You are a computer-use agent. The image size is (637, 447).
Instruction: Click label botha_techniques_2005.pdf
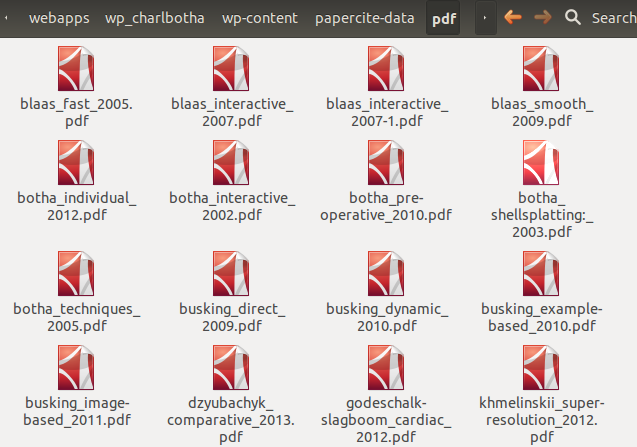[77, 317]
